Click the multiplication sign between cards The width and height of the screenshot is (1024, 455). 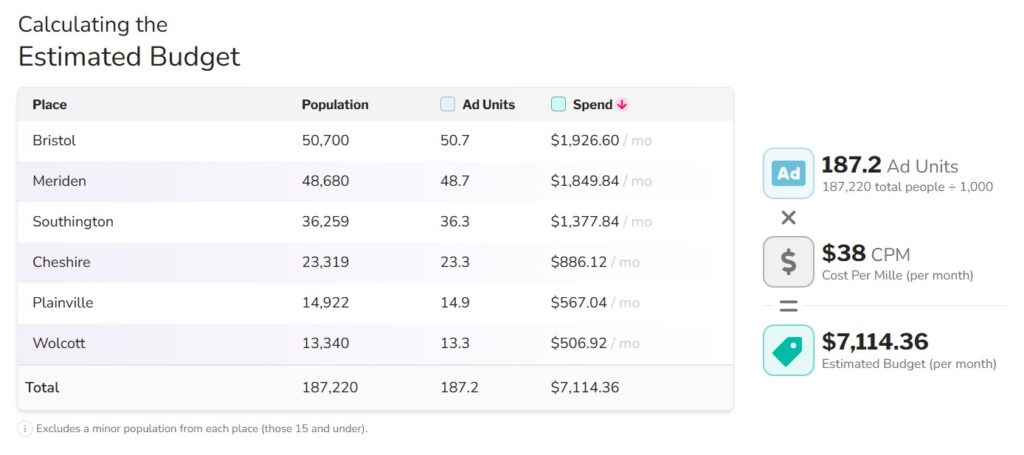pyautogui.click(x=788, y=218)
